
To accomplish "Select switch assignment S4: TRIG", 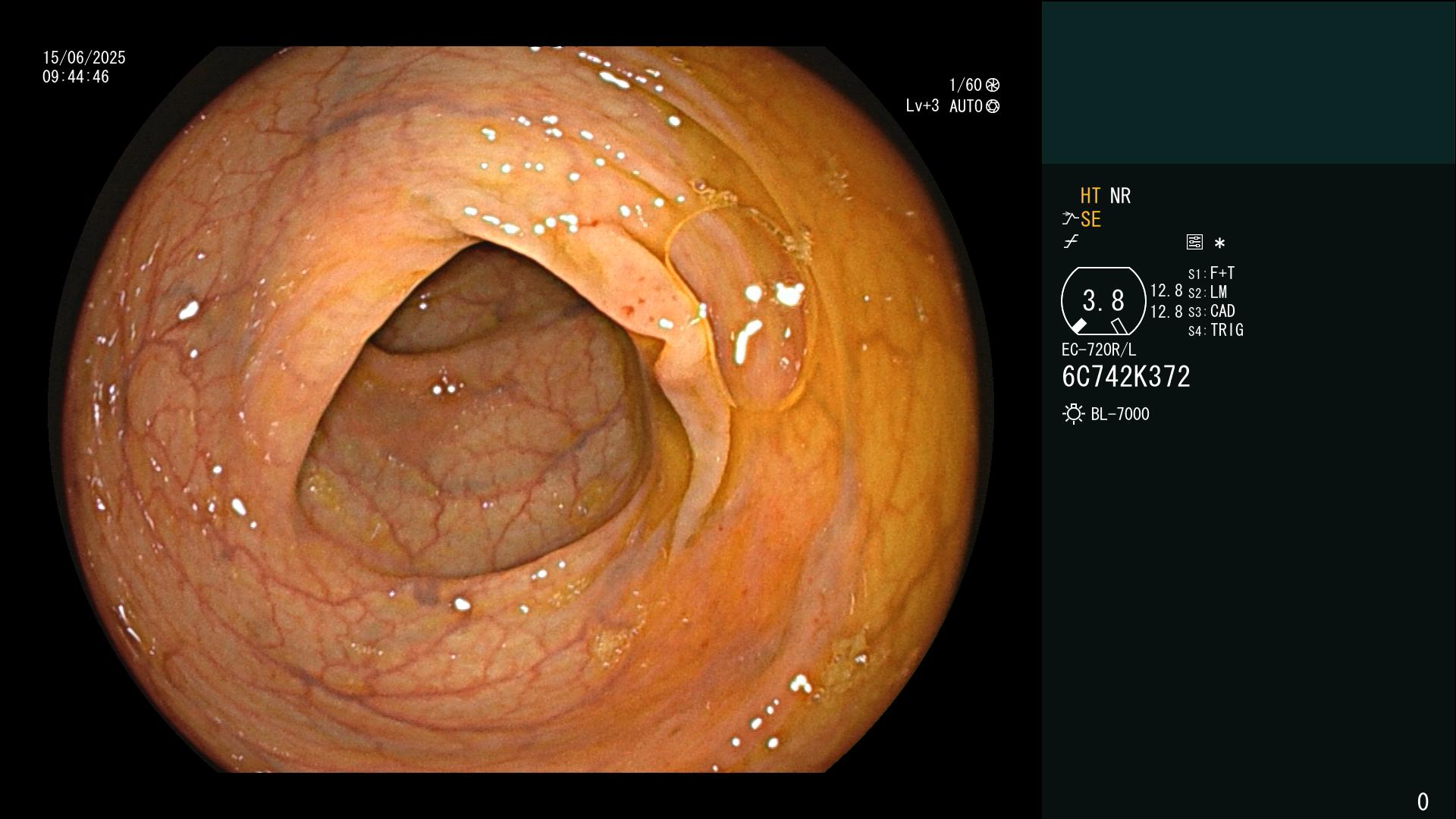I will (x=1216, y=330).
